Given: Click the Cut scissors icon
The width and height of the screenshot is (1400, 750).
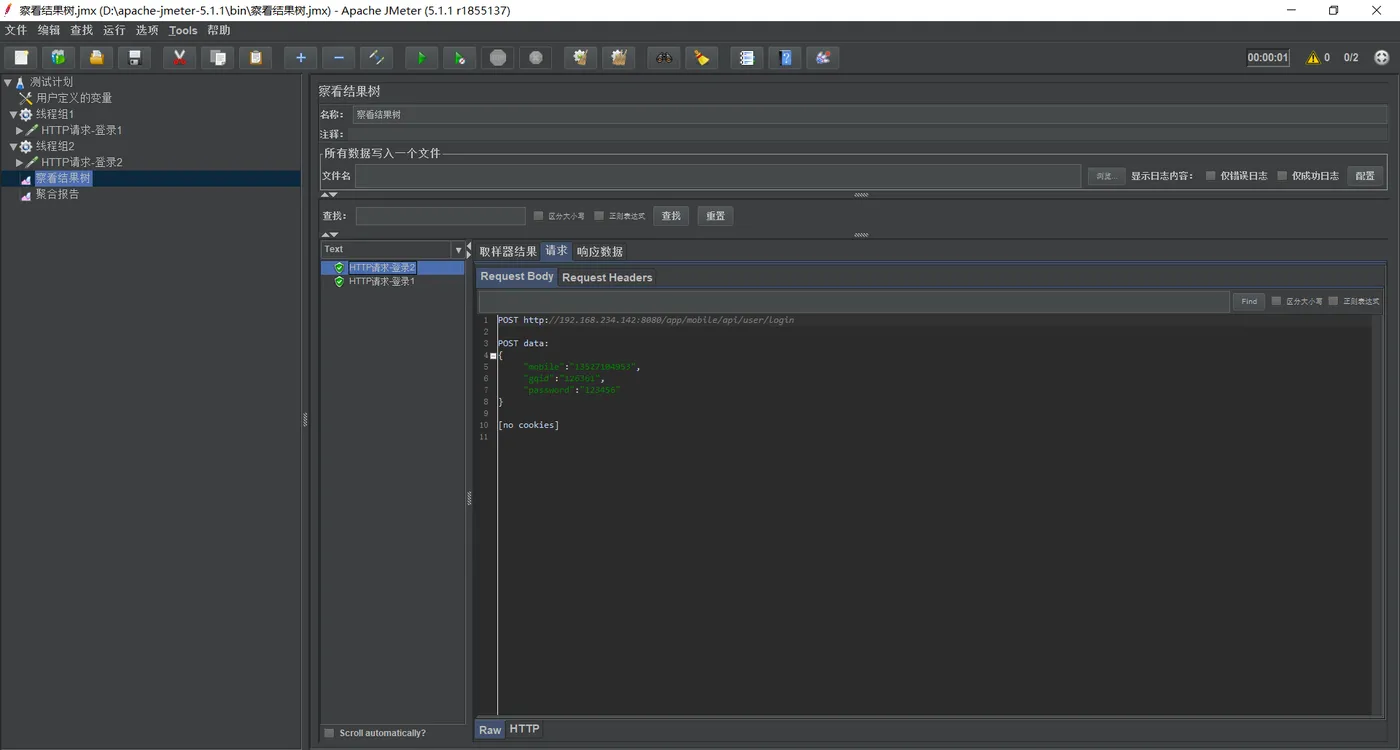Looking at the screenshot, I should [179, 57].
